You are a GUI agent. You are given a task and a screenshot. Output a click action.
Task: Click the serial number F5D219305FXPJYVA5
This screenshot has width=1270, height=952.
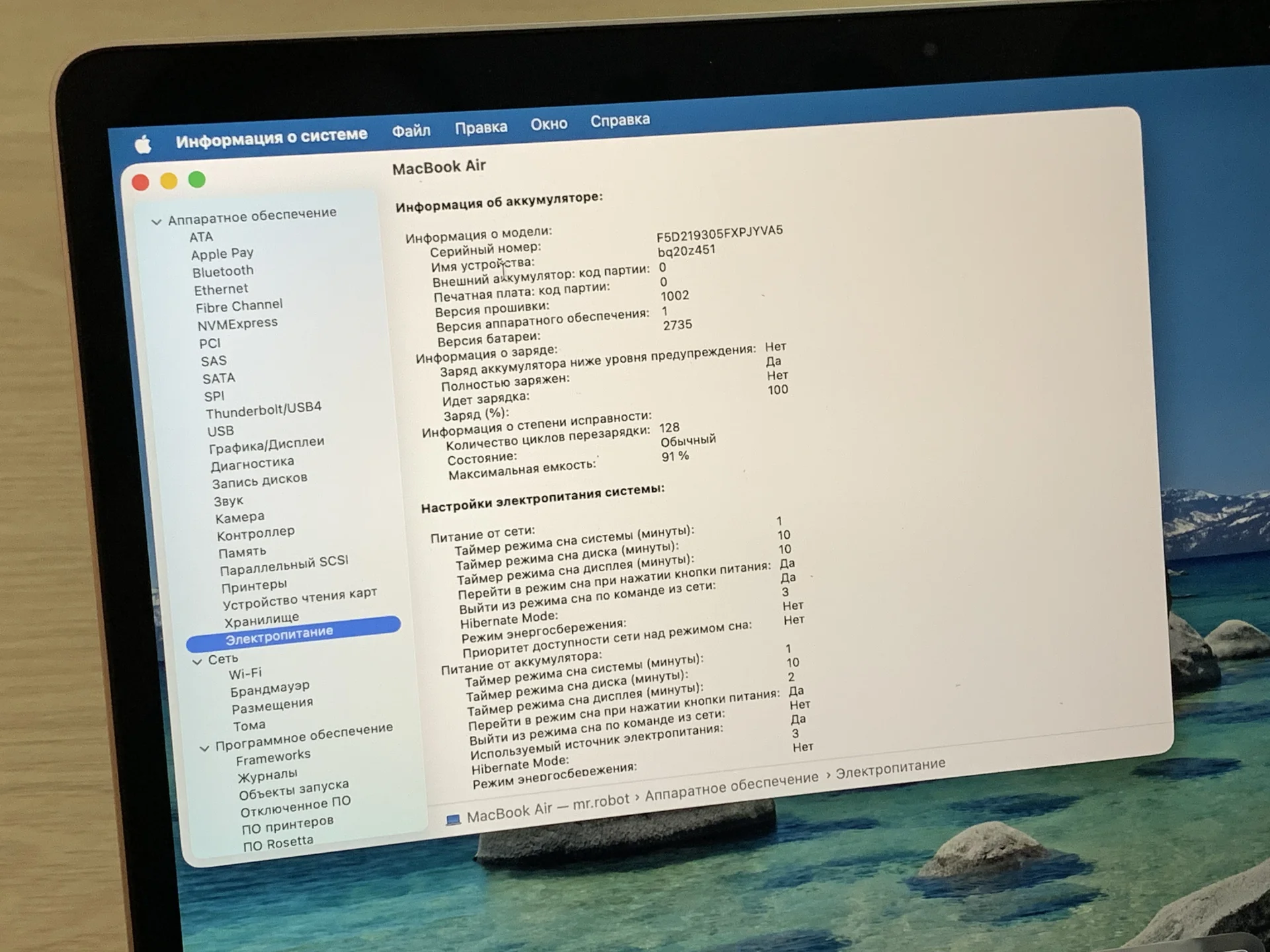[720, 233]
